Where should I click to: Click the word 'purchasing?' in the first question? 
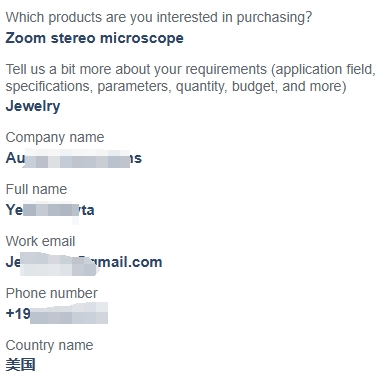(x=274, y=17)
